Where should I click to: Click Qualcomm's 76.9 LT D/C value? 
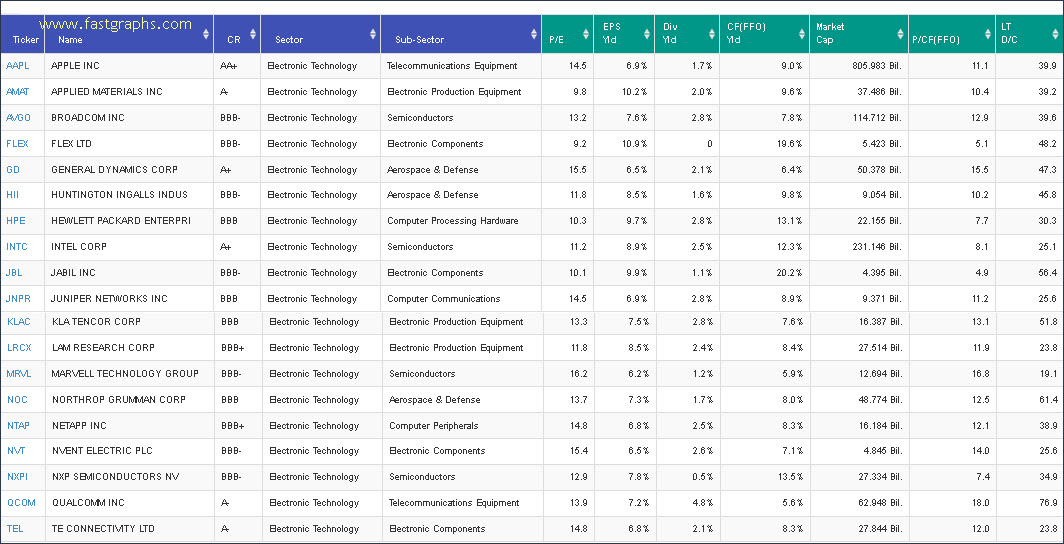tap(1048, 503)
